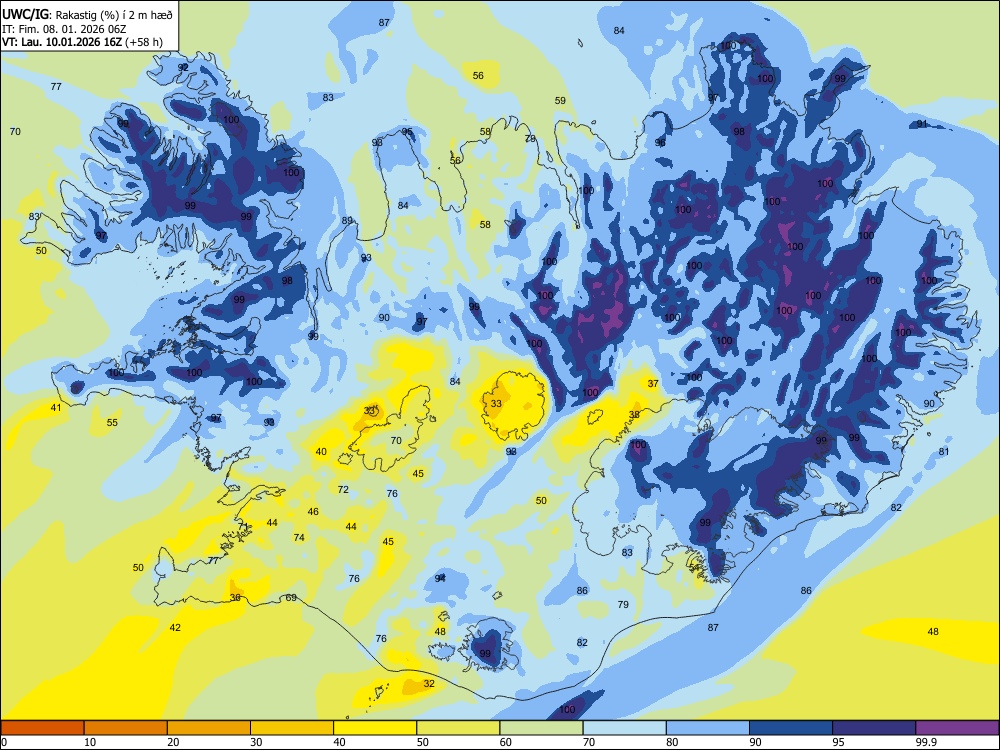Click the map value '71'
The image size is (1000, 750).
pyautogui.click(x=243, y=526)
